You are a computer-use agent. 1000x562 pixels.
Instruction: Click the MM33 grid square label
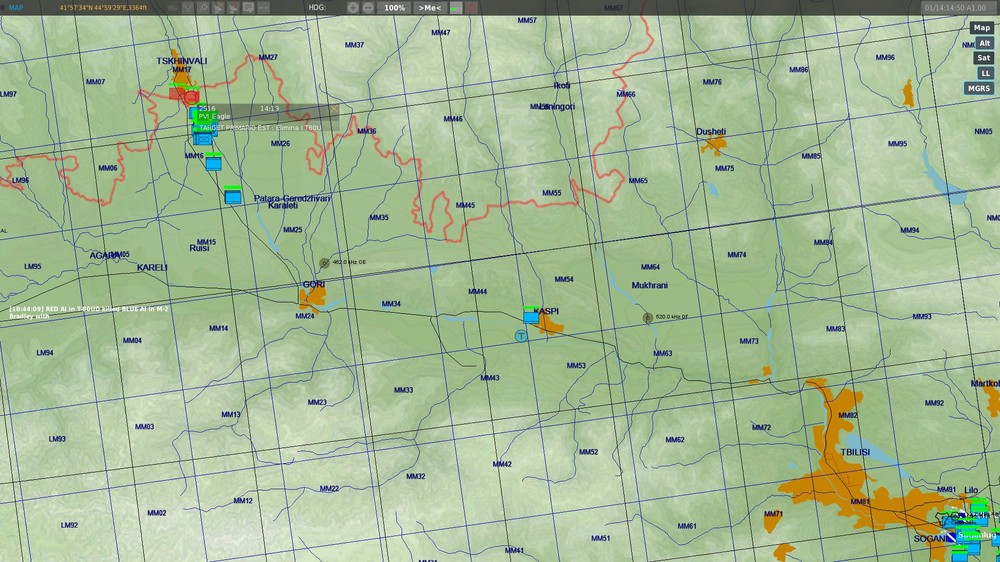coord(403,390)
